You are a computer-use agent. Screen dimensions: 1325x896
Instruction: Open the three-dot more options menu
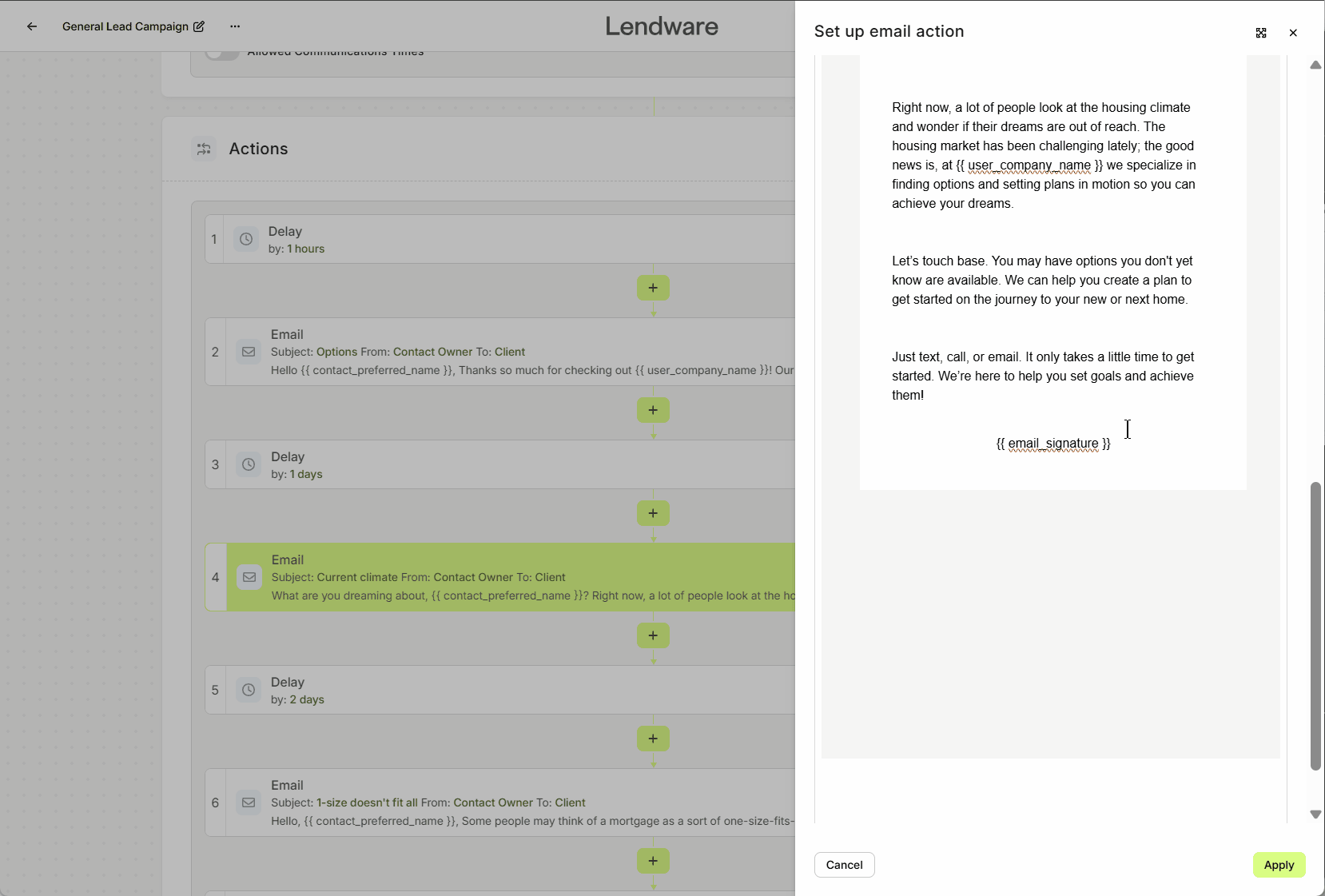(x=235, y=26)
